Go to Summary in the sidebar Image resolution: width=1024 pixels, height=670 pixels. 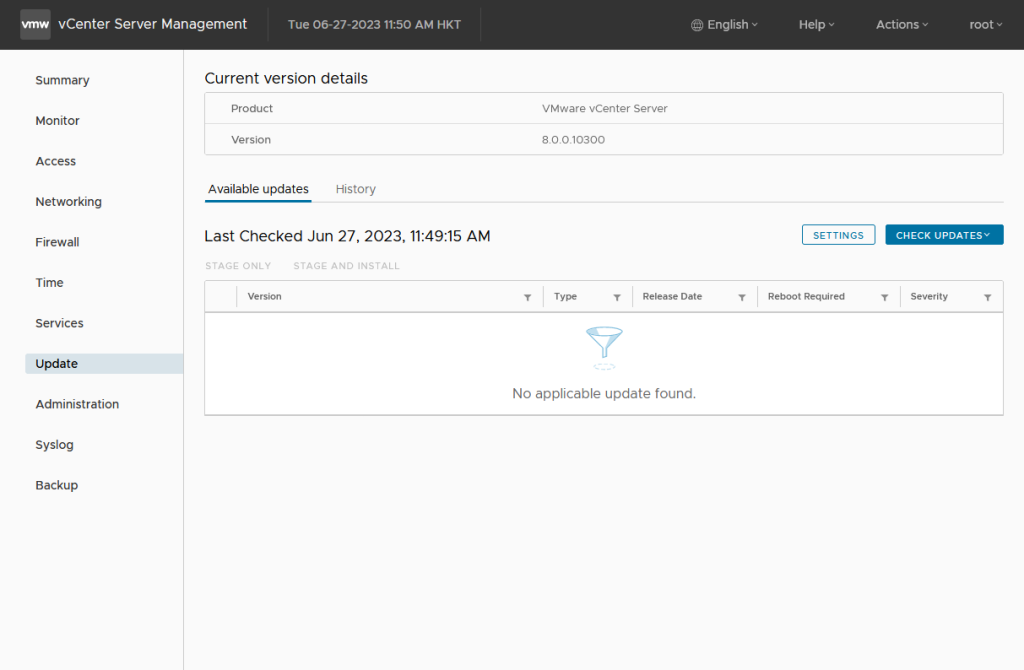(62, 80)
